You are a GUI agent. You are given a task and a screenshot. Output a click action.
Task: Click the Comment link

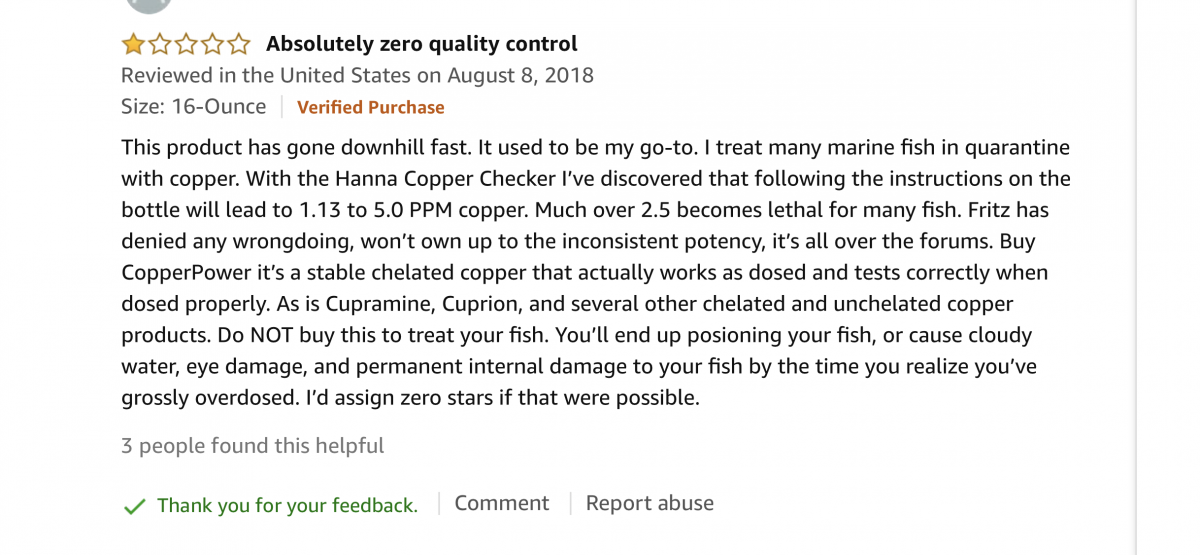[501, 503]
